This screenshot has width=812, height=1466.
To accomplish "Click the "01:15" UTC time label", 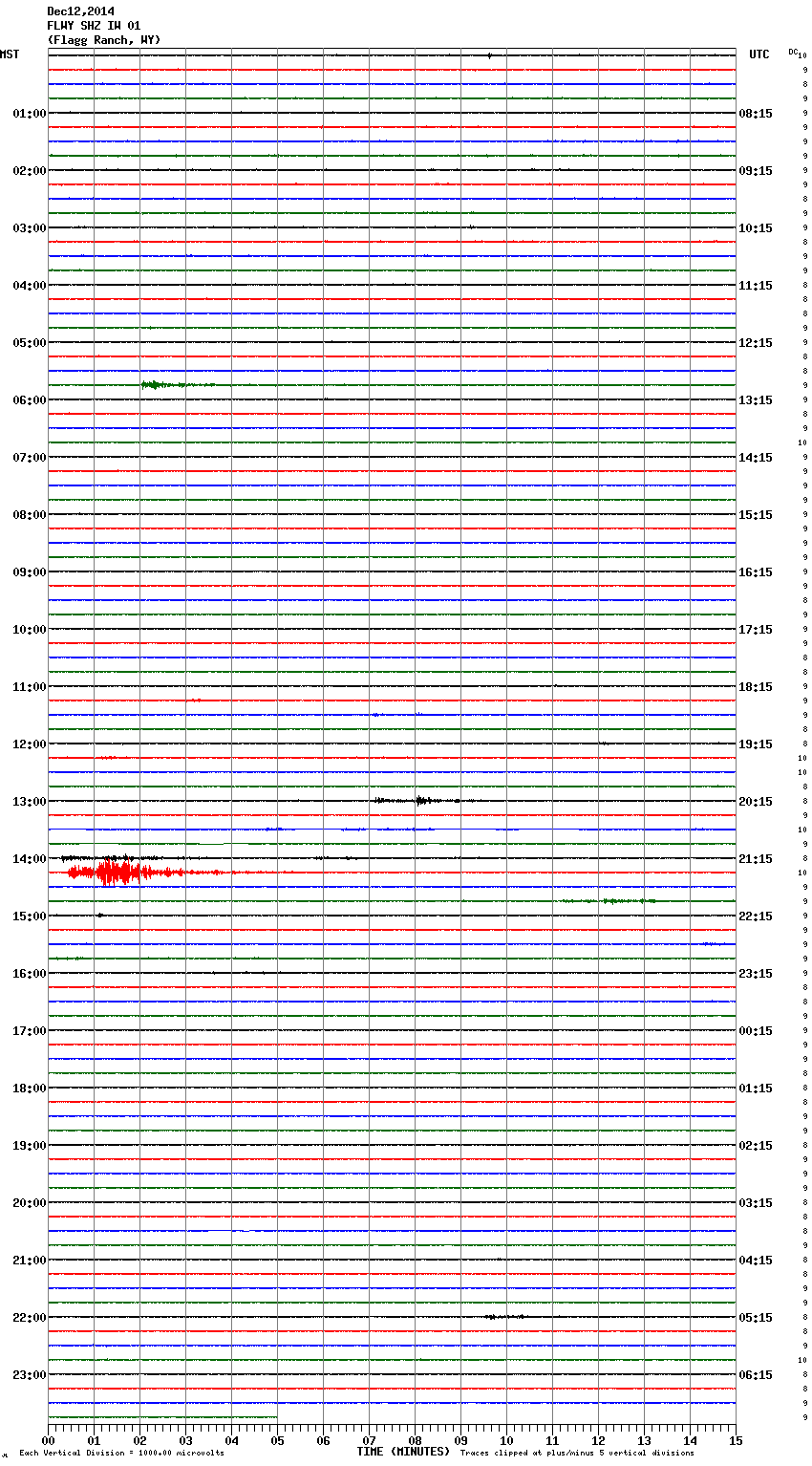I will [756, 1089].
